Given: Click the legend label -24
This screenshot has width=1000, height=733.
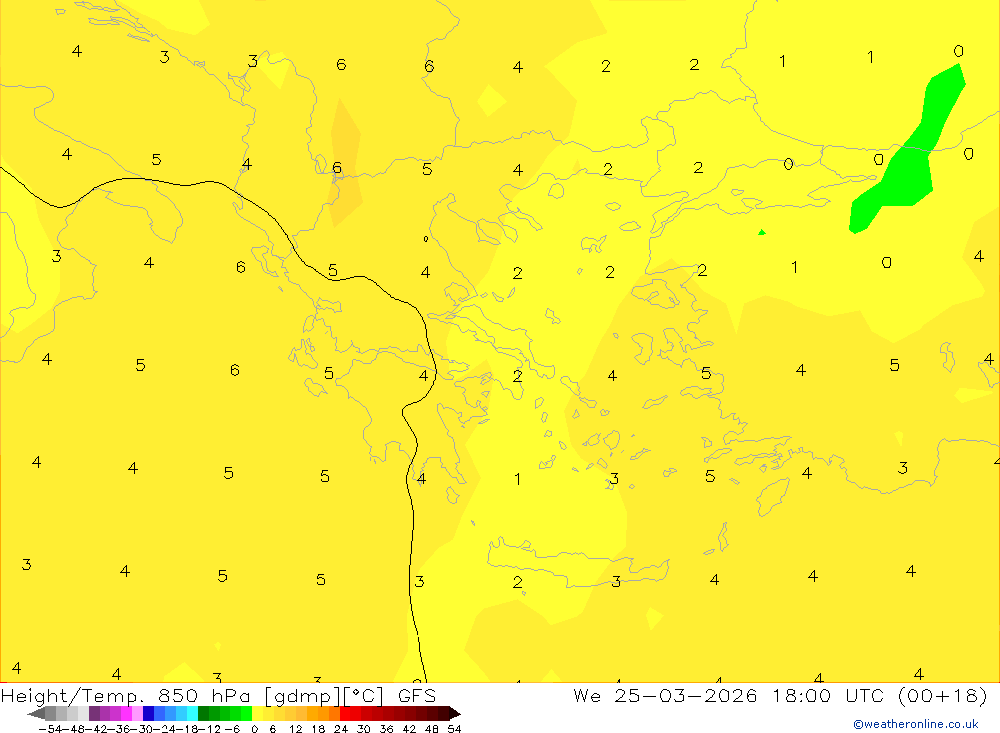Looking at the screenshot, I should (165, 729).
